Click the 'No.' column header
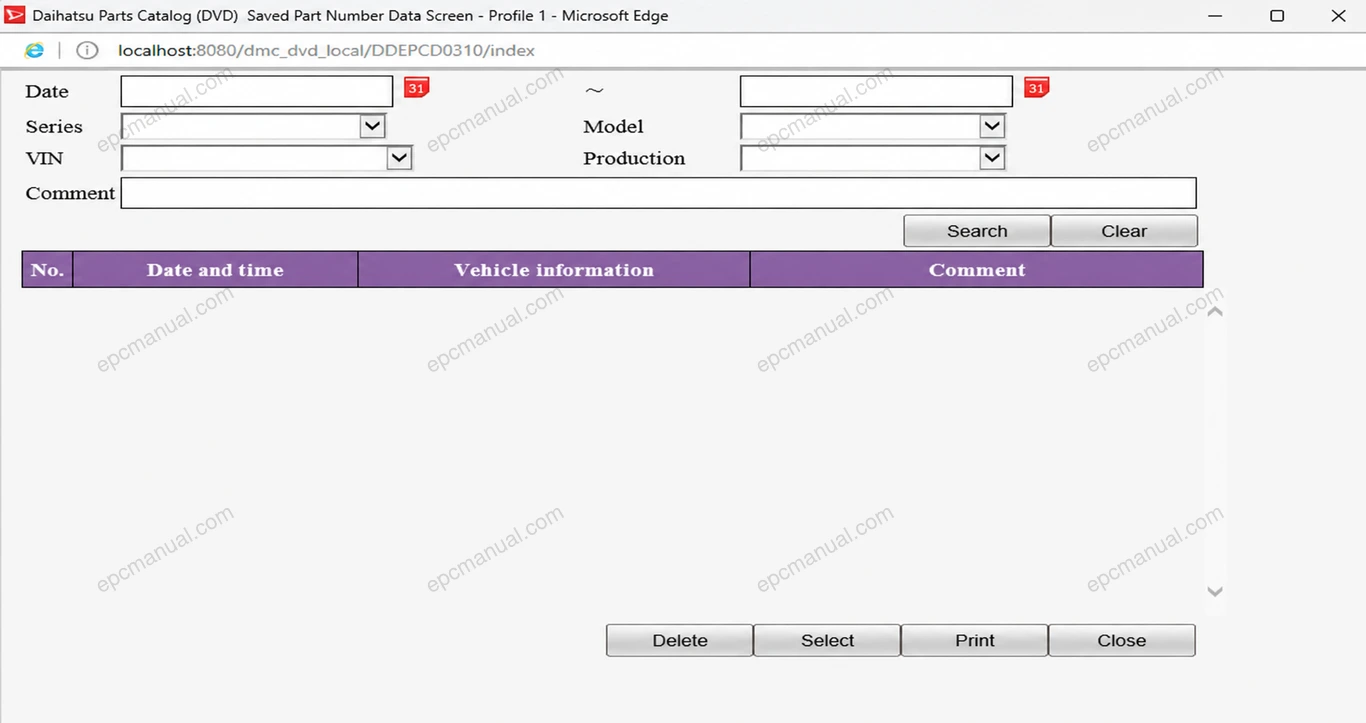Viewport: 1366px width, 723px height. click(47, 270)
